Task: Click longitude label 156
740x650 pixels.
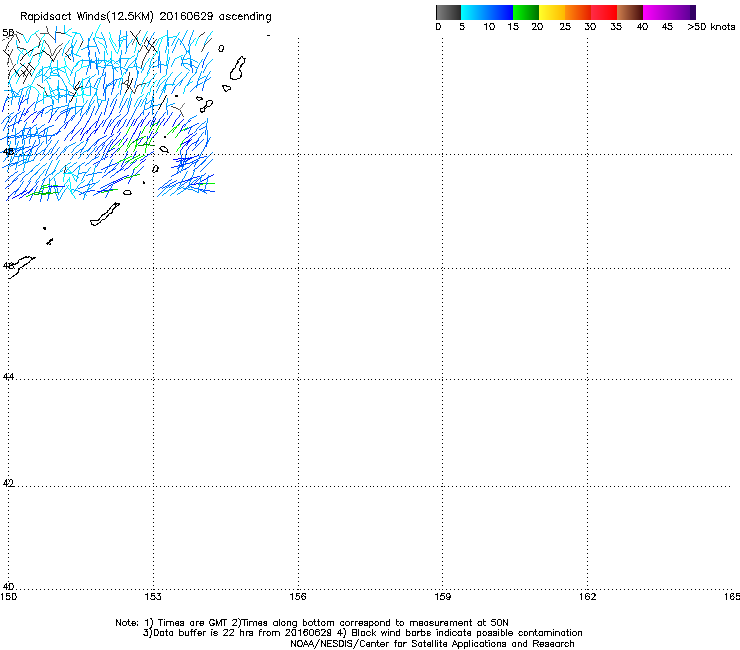Action: (298, 597)
